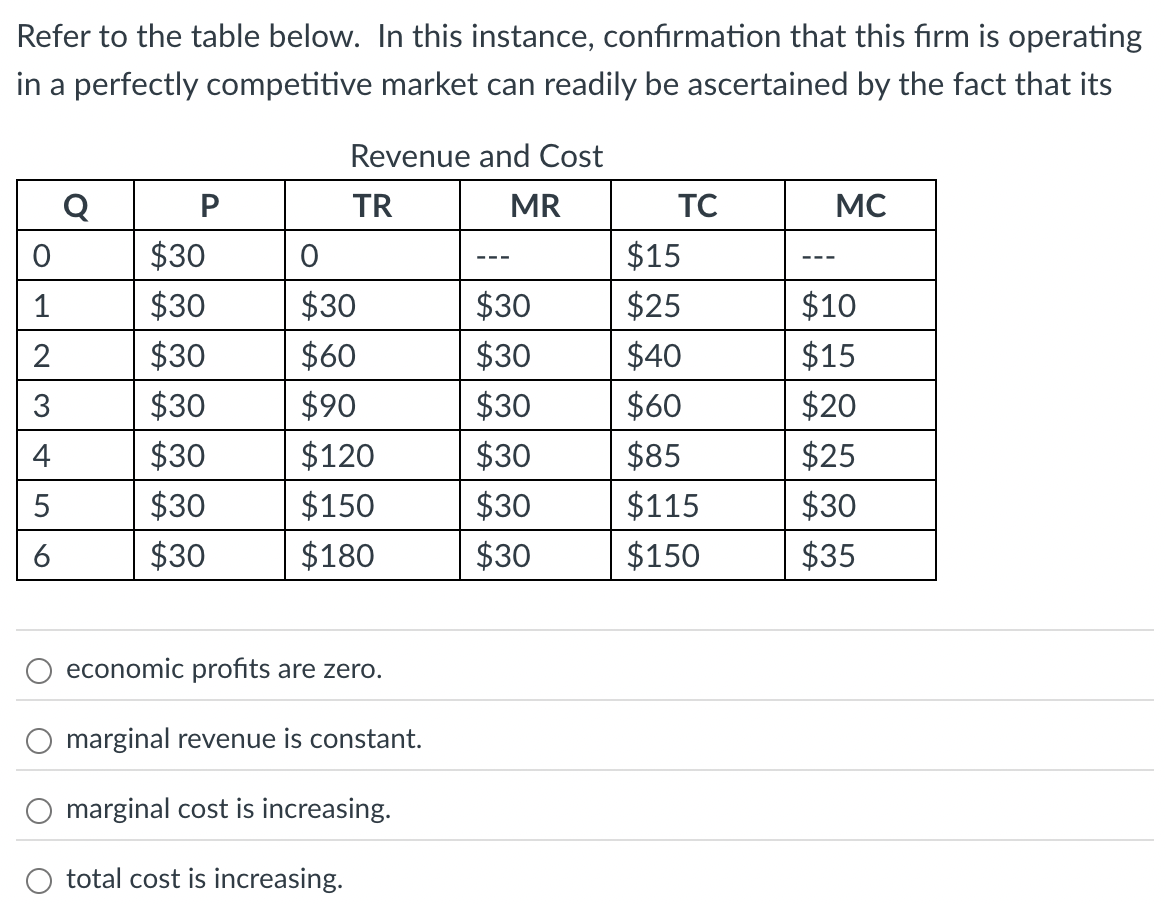Click the TR column header
Screen dimensions: 1166x904
(371, 205)
